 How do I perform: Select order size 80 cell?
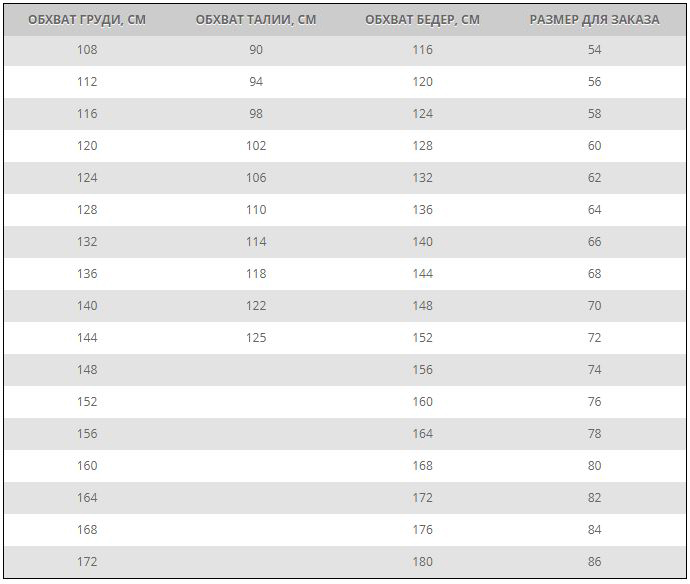[595, 466]
